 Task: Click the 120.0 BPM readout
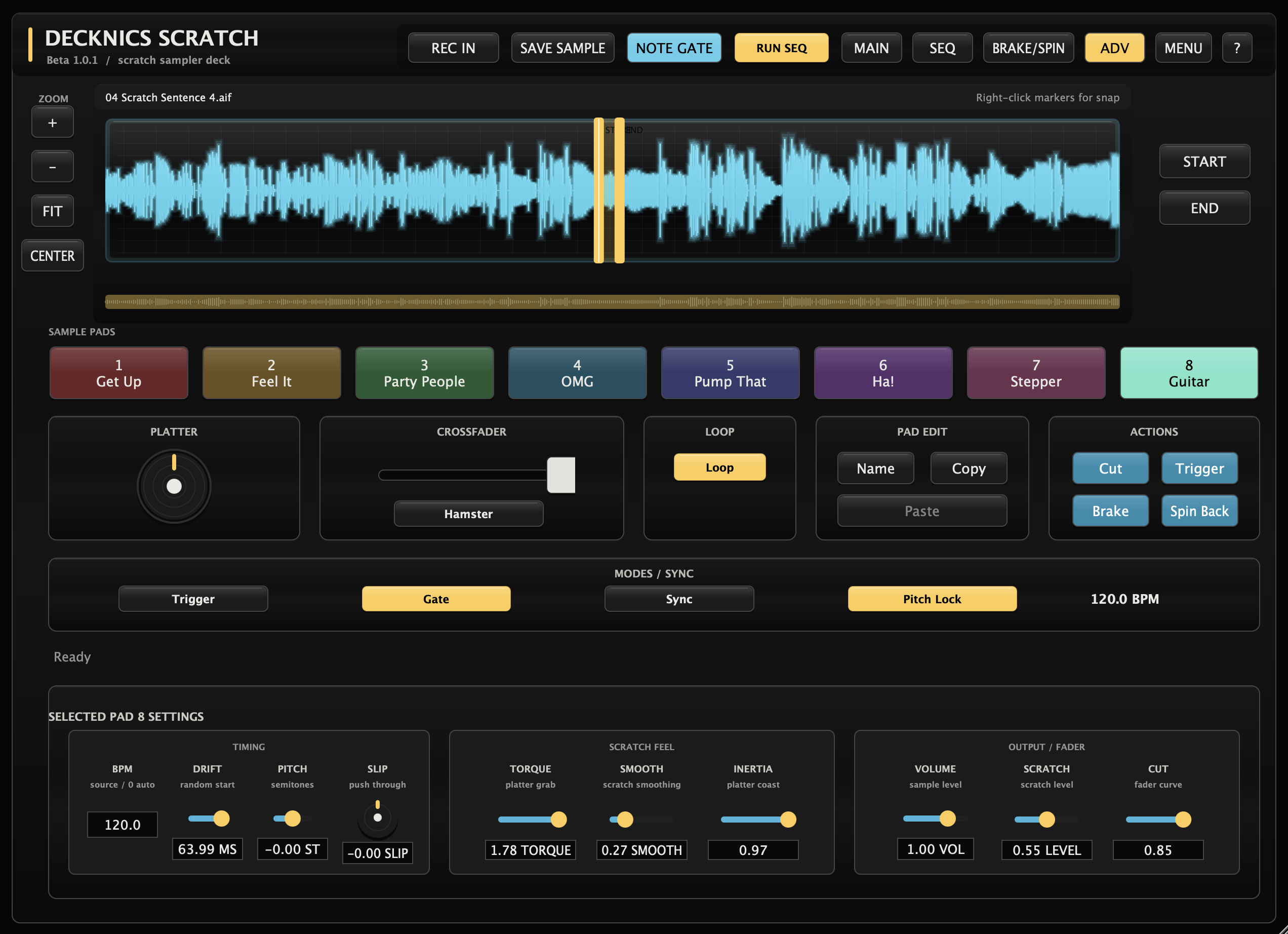click(x=1124, y=599)
